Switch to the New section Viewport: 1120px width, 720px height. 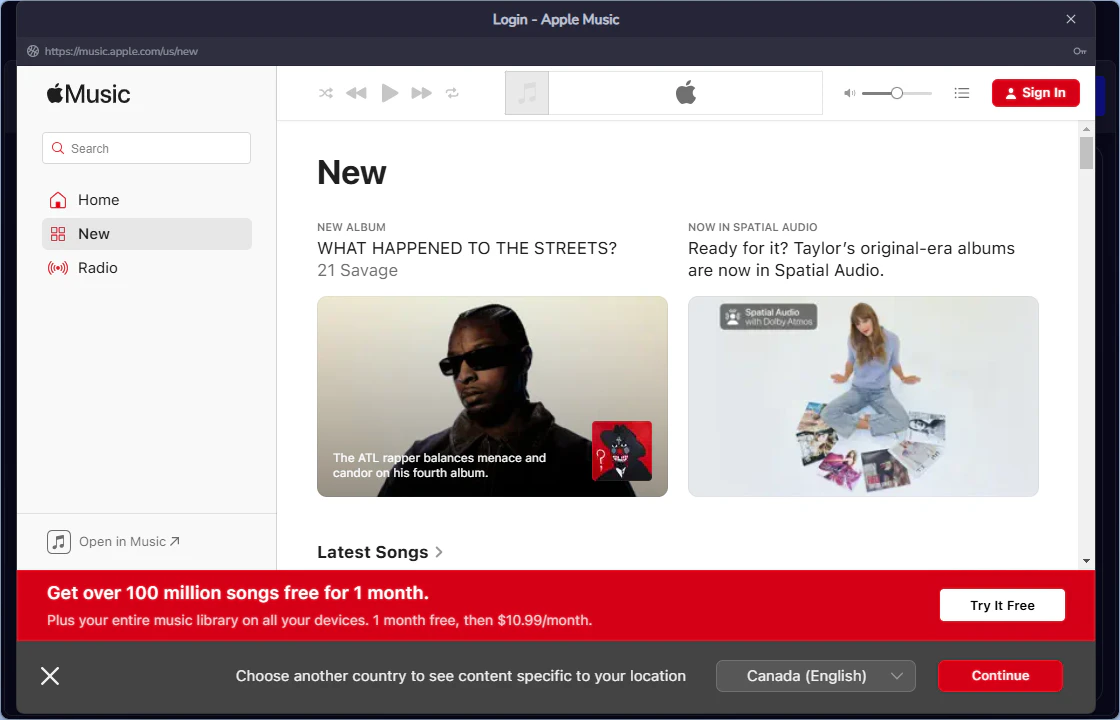pyautogui.click(x=93, y=233)
